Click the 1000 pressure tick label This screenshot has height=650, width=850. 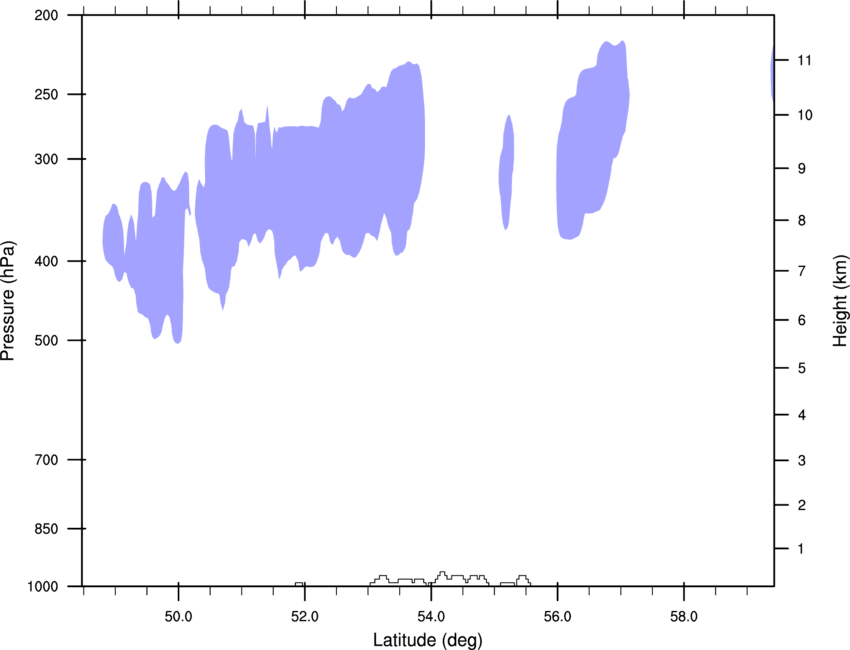pos(43,587)
